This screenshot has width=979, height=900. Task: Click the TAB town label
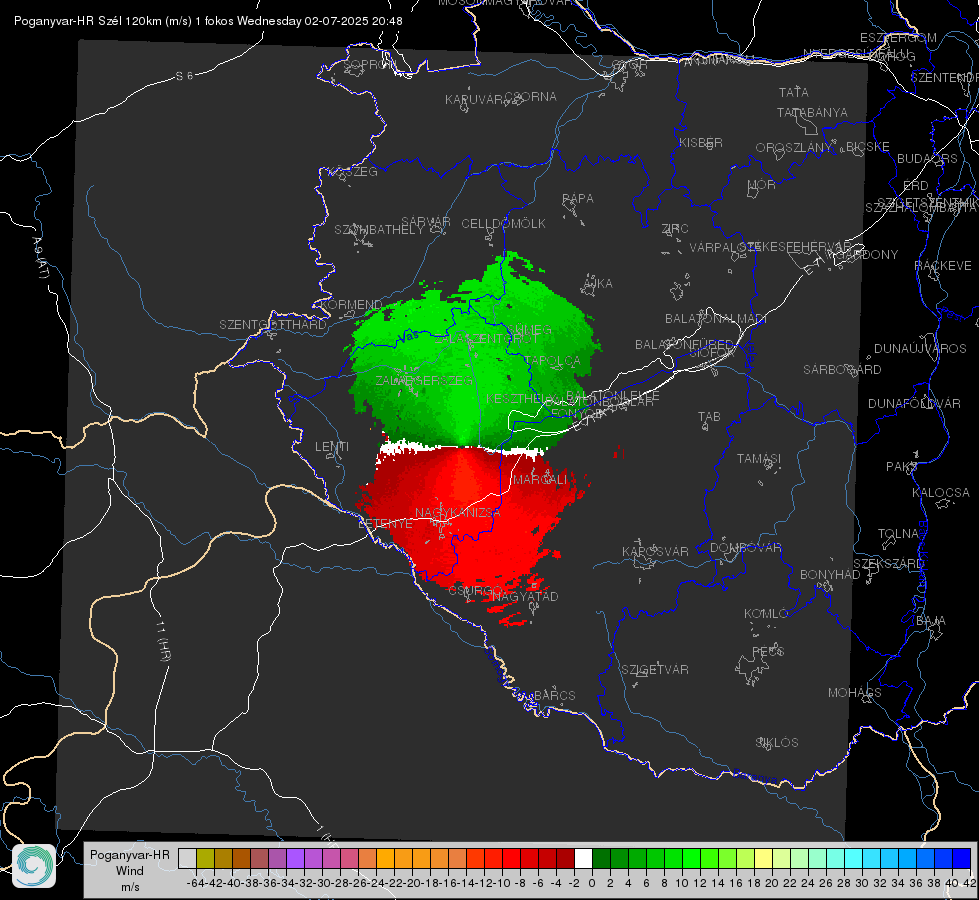pos(709,417)
